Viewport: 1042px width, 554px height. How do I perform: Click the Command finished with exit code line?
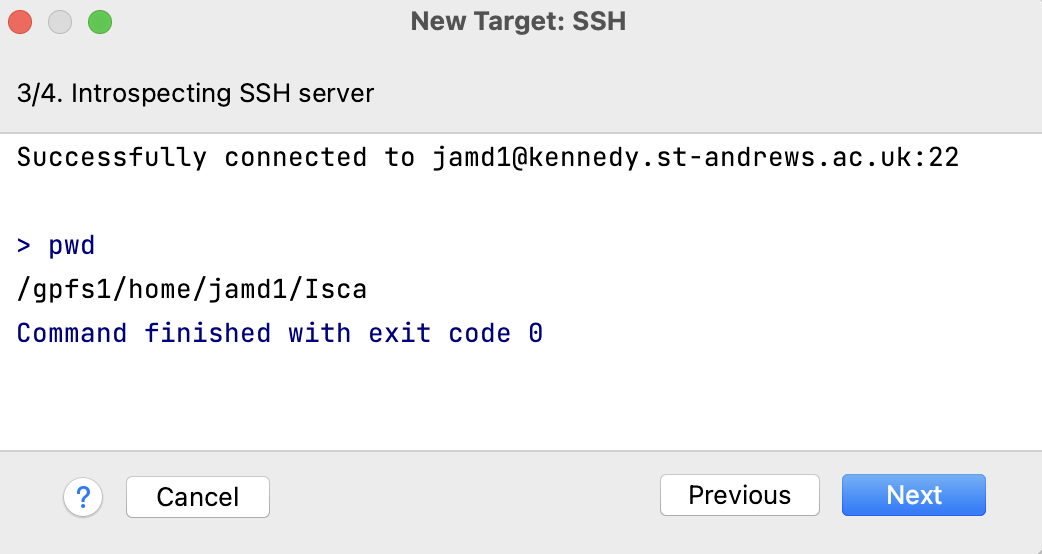(x=280, y=333)
